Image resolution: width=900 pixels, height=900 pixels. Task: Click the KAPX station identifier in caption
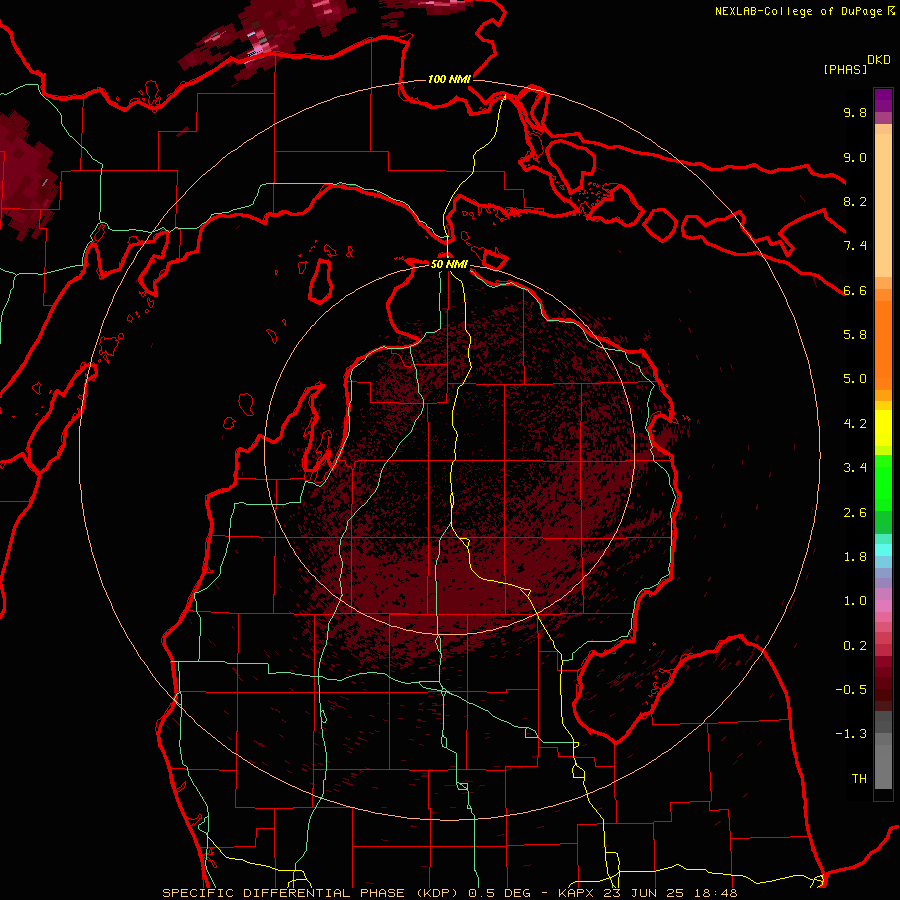(577, 893)
